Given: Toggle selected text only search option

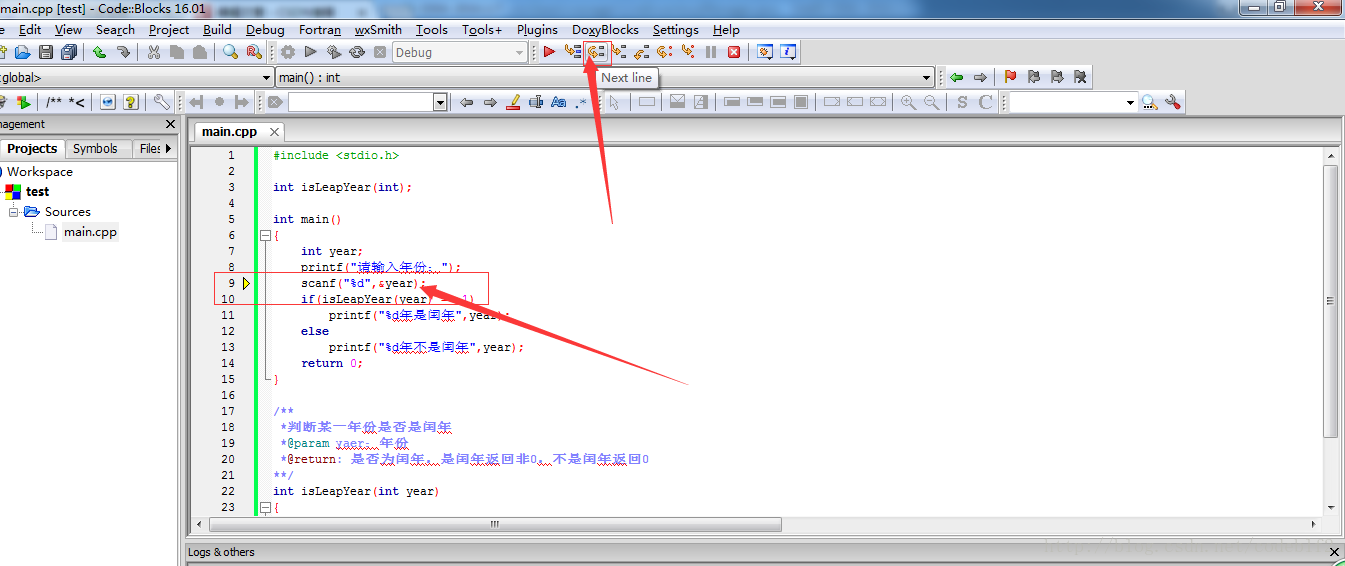Looking at the screenshot, I should (x=536, y=102).
